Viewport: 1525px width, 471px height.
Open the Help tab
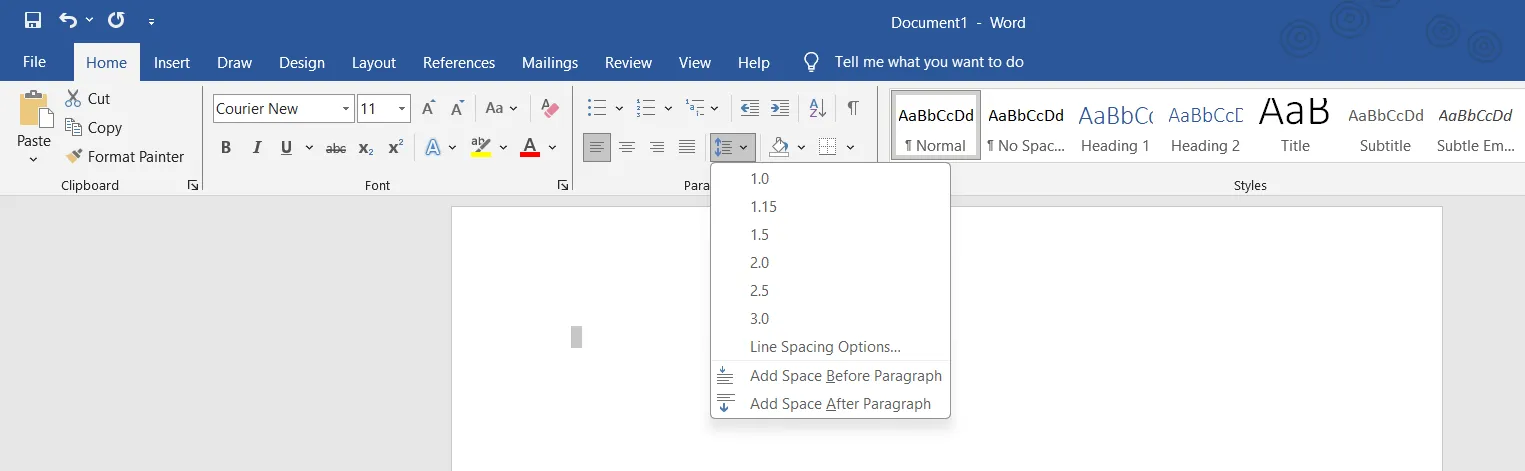tap(754, 62)
